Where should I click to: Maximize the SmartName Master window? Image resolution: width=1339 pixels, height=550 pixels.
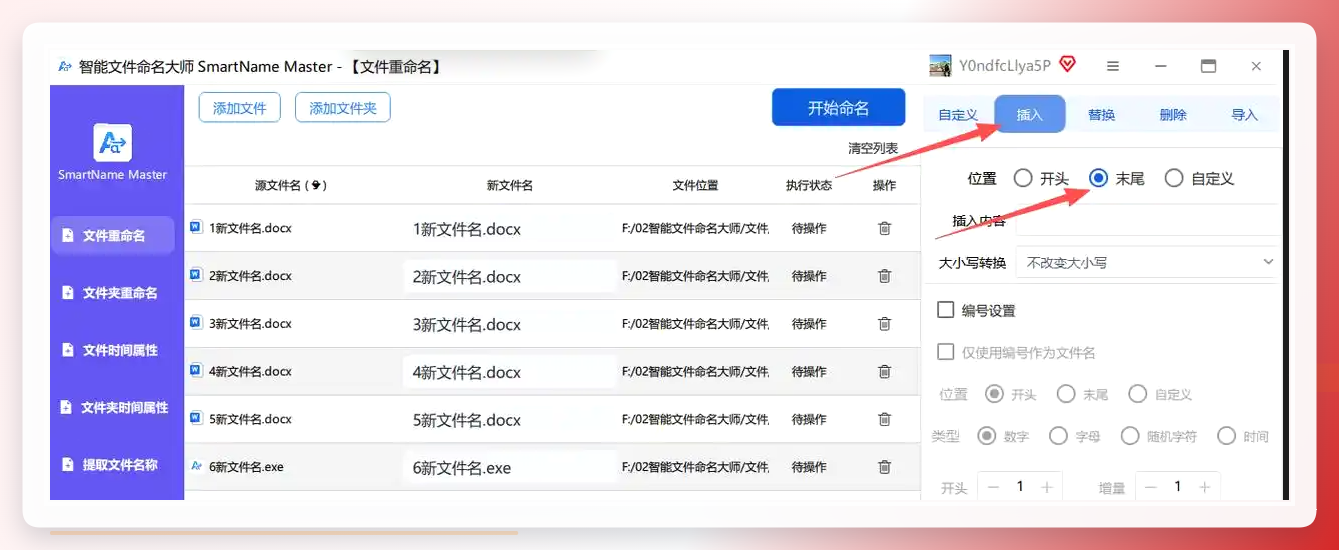coord(1208,66)
